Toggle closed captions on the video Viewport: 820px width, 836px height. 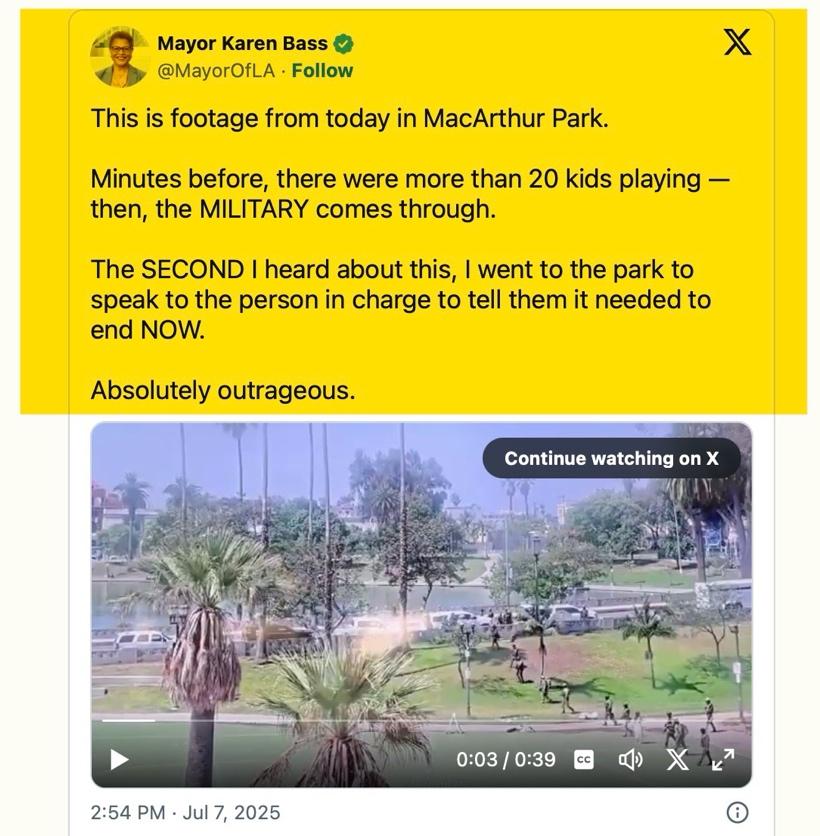click(584, 759)
